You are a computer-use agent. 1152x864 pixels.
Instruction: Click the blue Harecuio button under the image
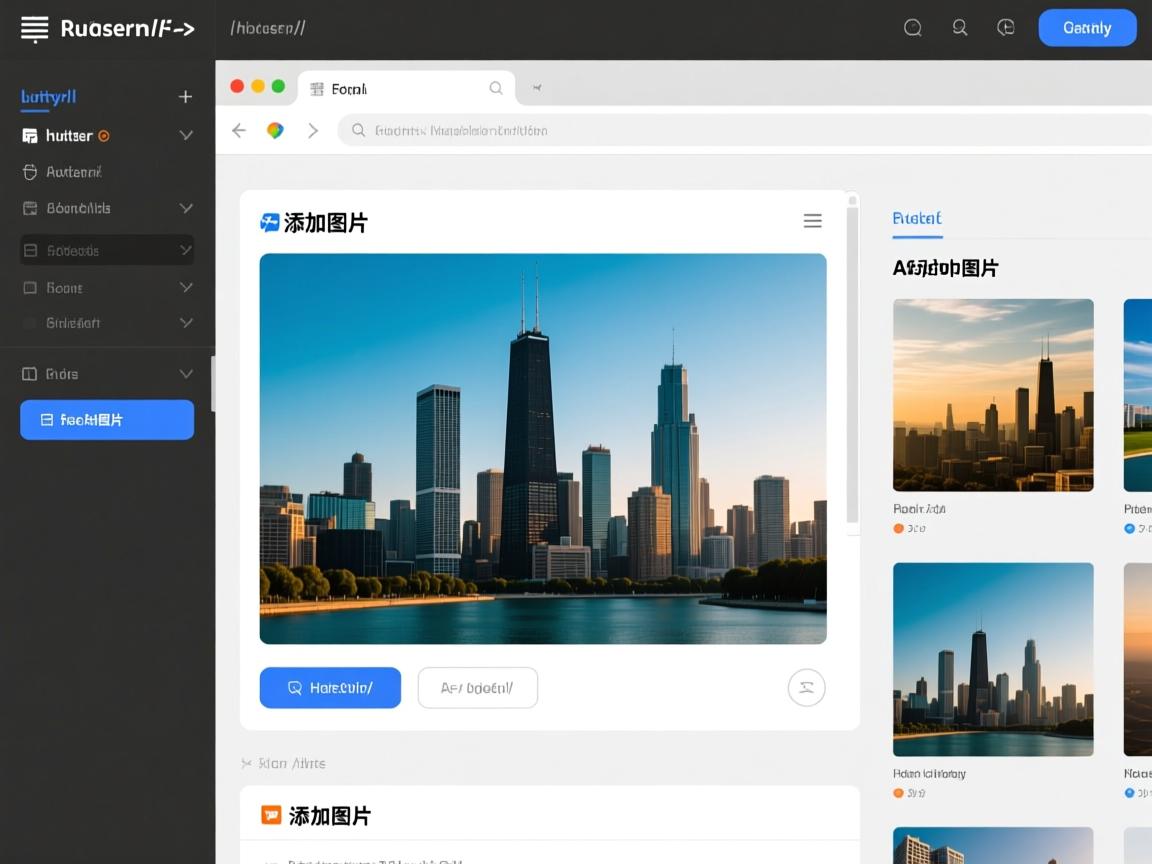(x=330, y=688)
